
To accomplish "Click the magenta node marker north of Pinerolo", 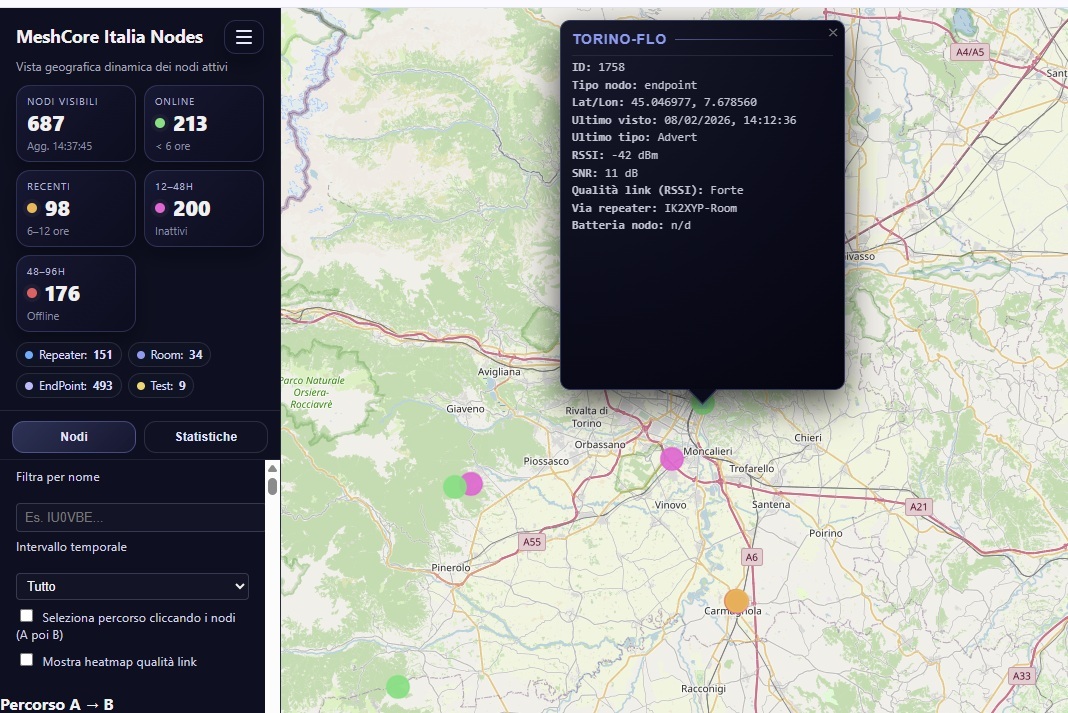I will pyautogui.click(x=473, y=483).
